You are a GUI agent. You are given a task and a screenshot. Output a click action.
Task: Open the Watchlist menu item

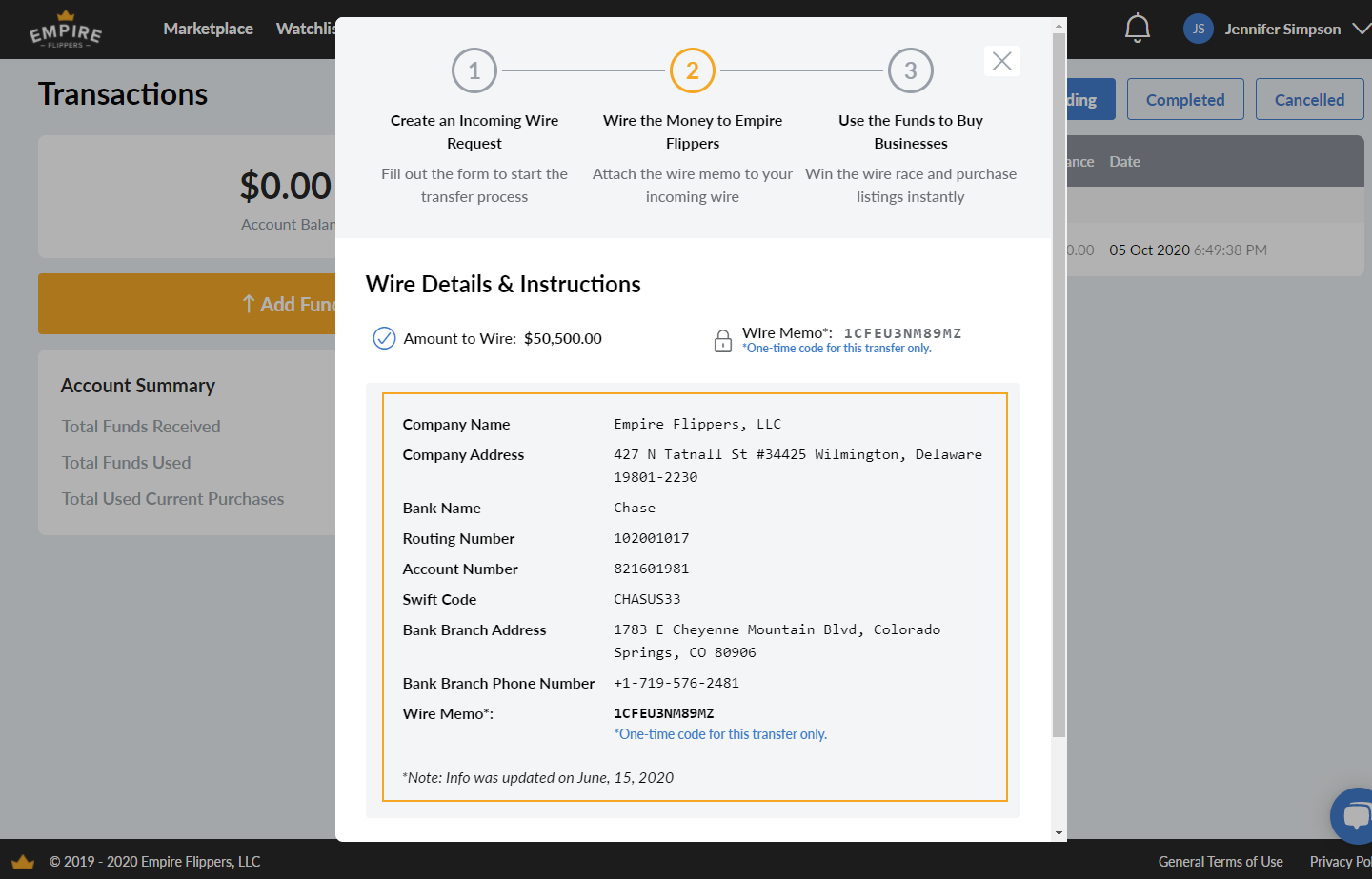[306, 29]
